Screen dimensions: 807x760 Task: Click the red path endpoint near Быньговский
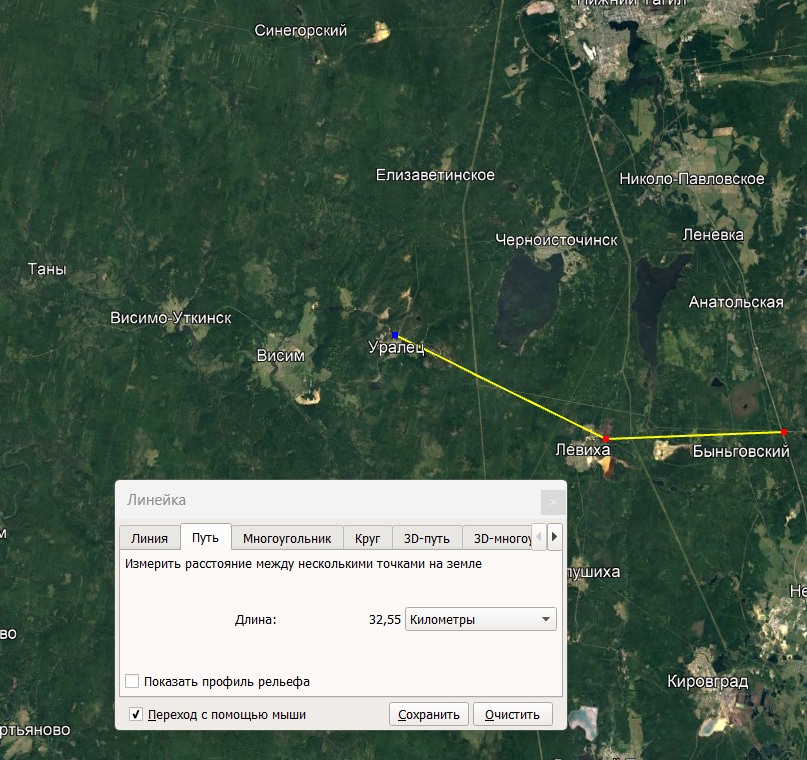pos(784,432)
